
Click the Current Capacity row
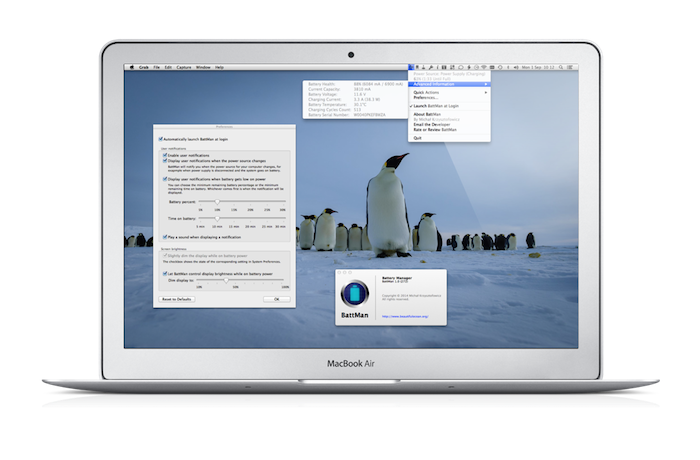coord(355,89)
